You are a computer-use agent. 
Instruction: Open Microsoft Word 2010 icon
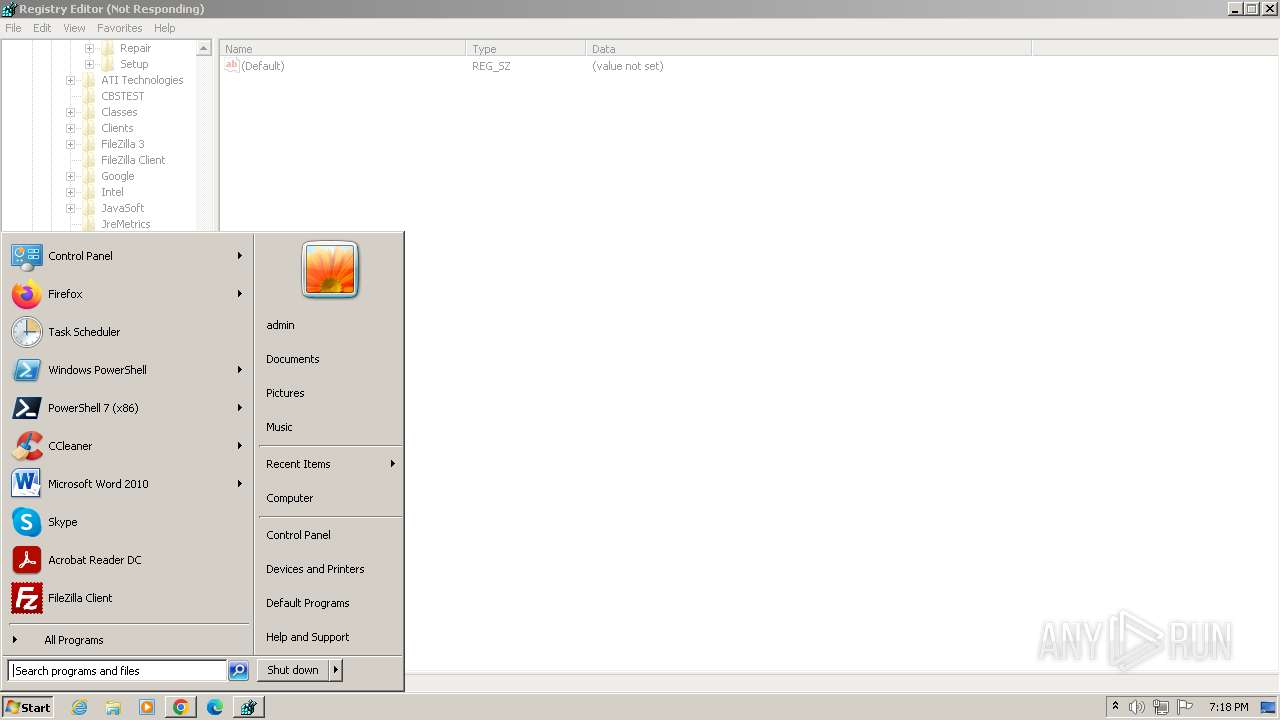[26, 484]
